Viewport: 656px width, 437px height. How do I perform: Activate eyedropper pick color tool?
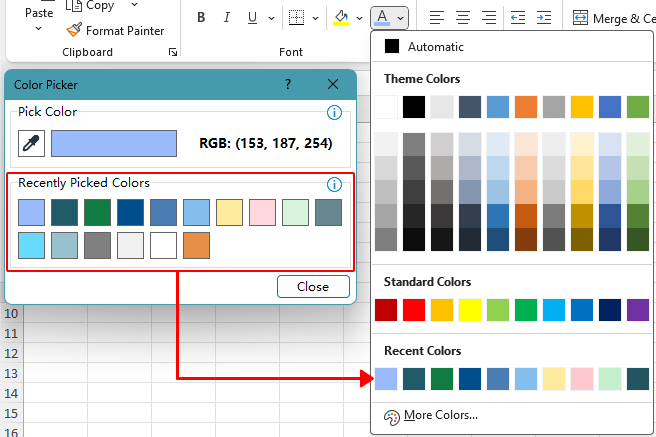click(32, 143)
